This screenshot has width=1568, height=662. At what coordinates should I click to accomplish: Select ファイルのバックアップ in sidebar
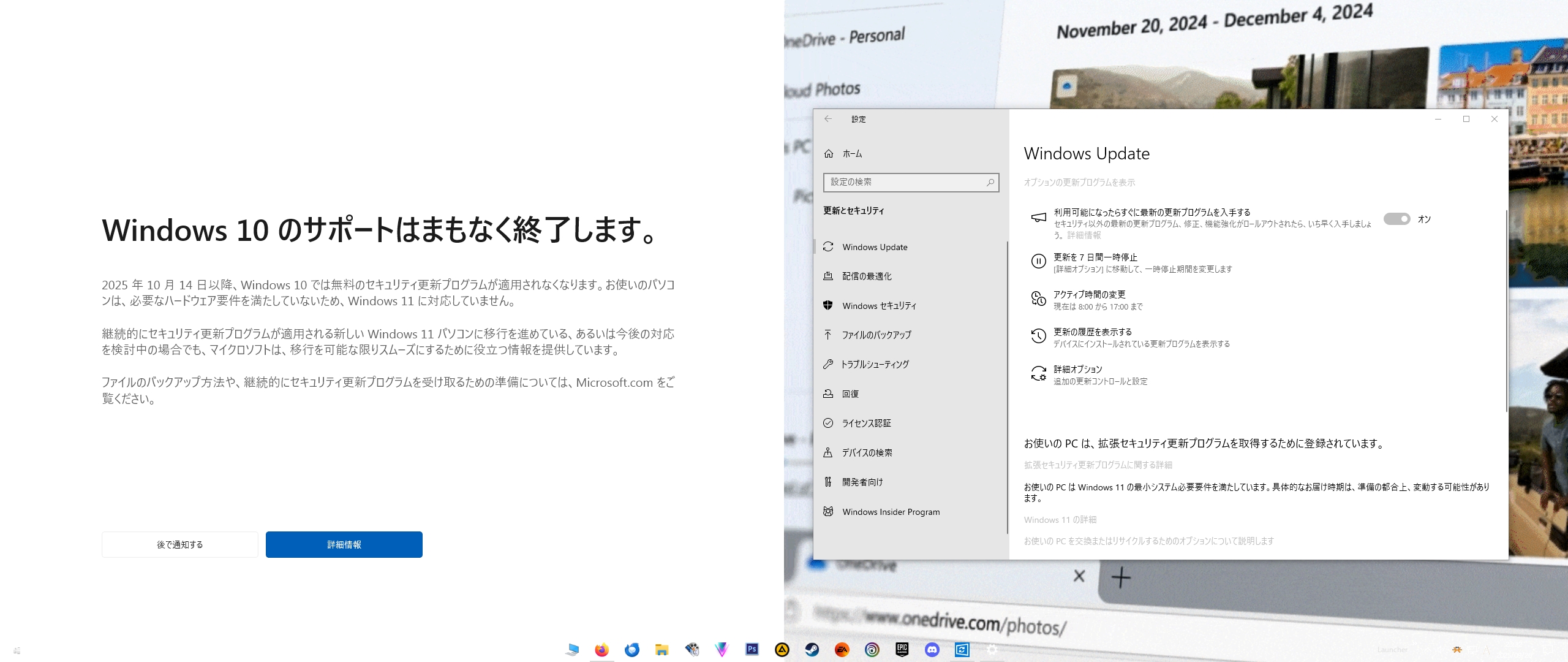point(876,335)
